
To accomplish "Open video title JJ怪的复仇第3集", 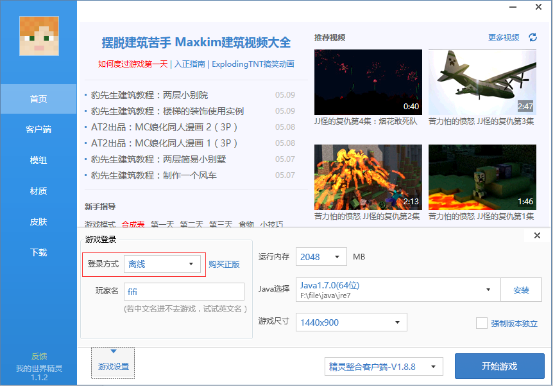I will [x=481, y=121].
